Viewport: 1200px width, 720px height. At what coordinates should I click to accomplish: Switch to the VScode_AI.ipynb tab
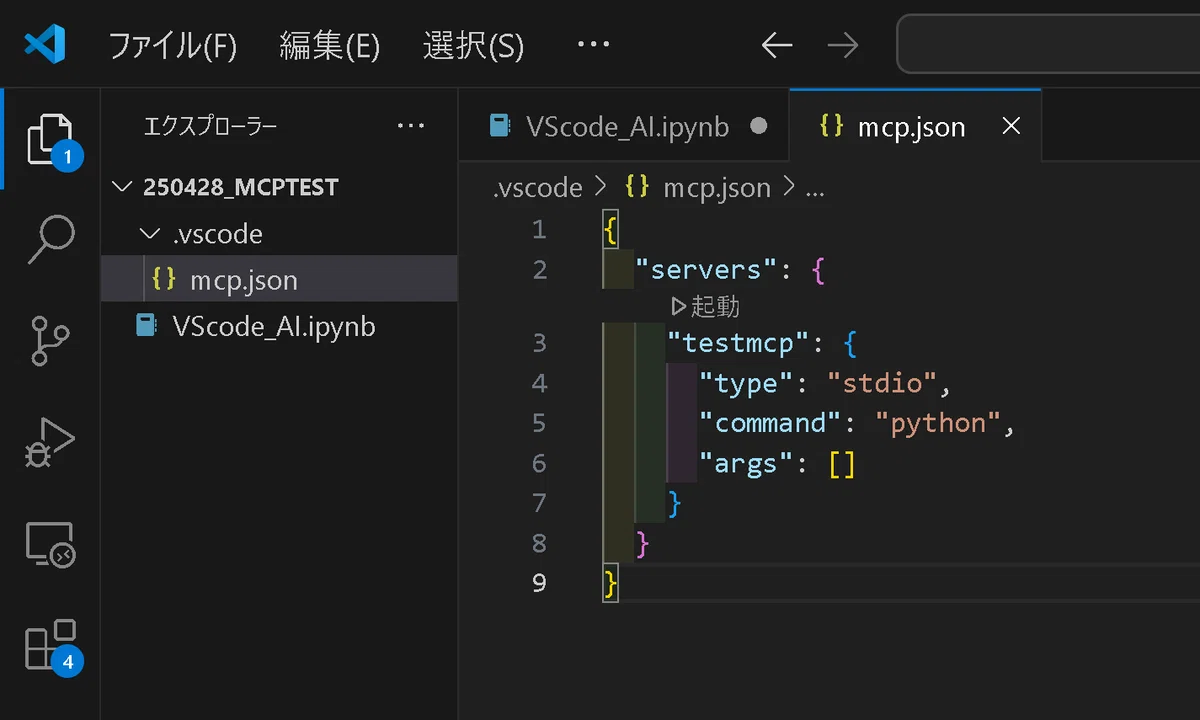pyautogui.click(x=624, y=126)
